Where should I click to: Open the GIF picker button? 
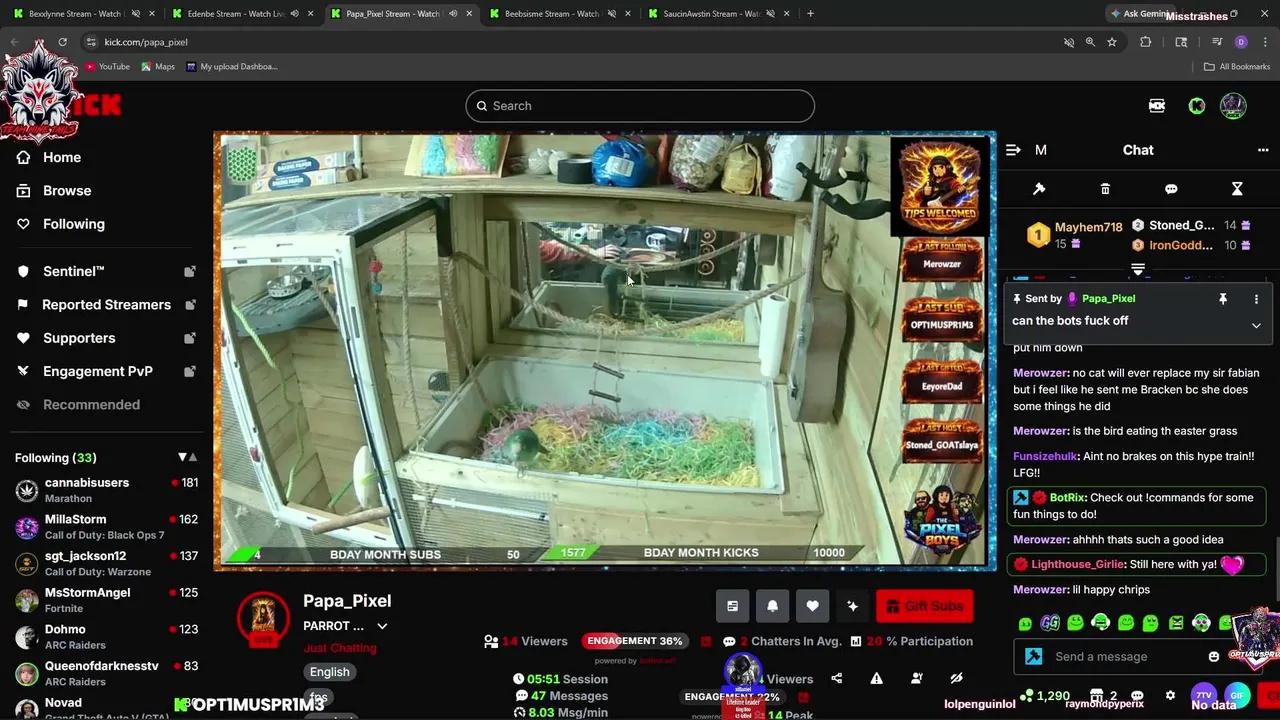(1237, 695)
